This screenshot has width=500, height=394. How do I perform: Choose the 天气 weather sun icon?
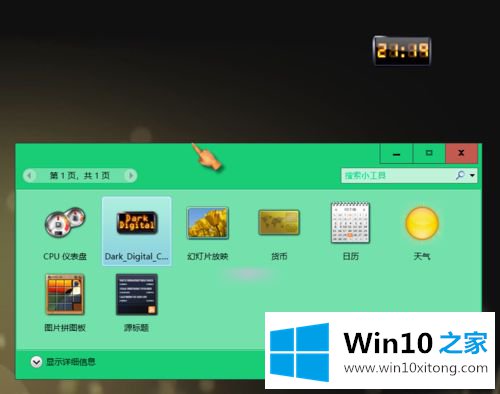click(422, 223)
